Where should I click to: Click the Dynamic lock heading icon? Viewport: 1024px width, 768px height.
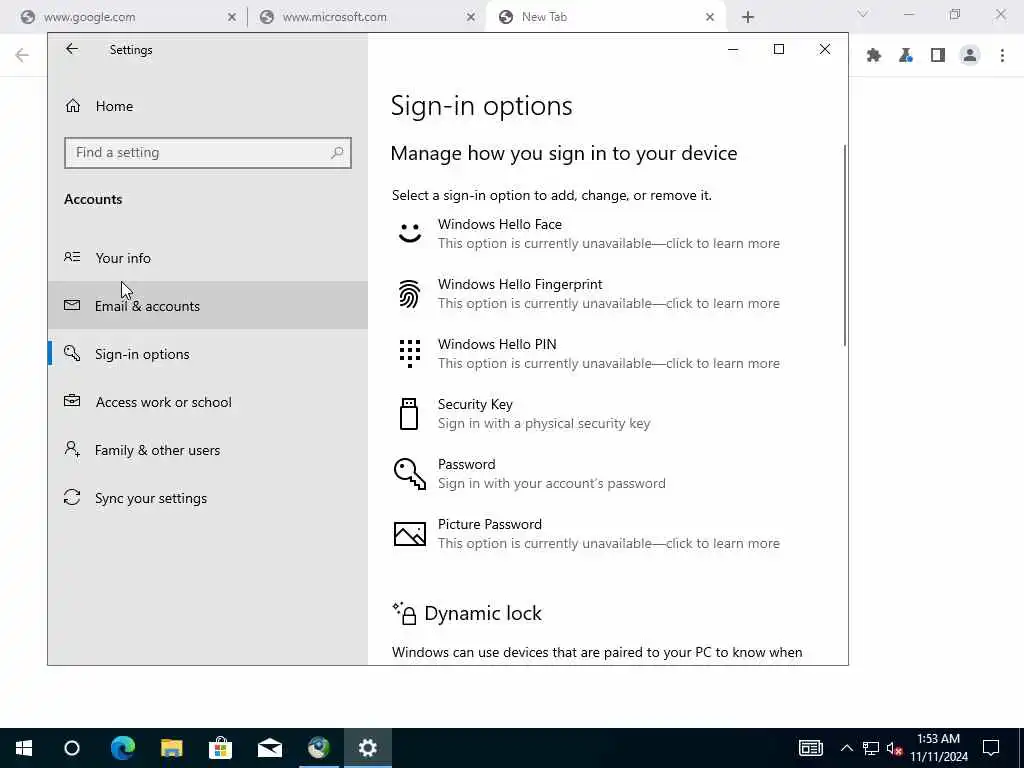(405, 613)
